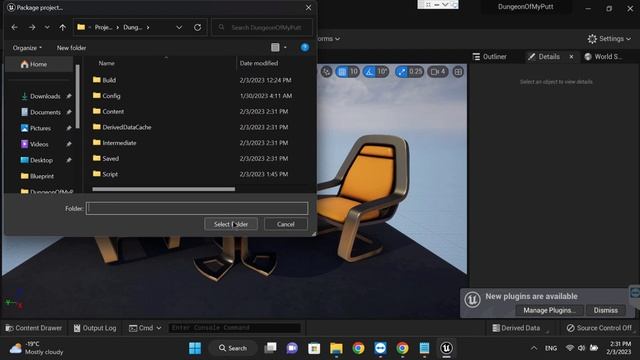Click the Search DungeonOfMyPutt field
The height and width of the screenshot is (360, 640).
pyautogui.click(x=262, y=27)
